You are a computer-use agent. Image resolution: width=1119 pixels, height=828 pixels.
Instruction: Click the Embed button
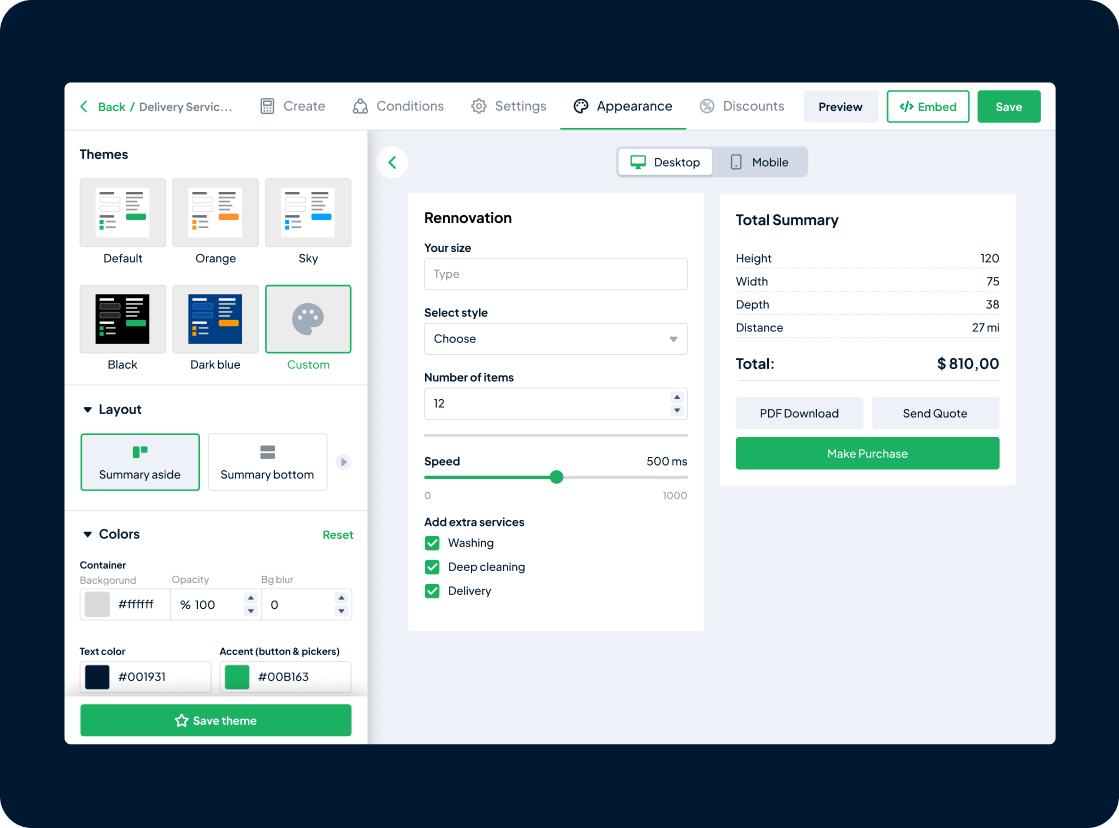tap(927, 107)
